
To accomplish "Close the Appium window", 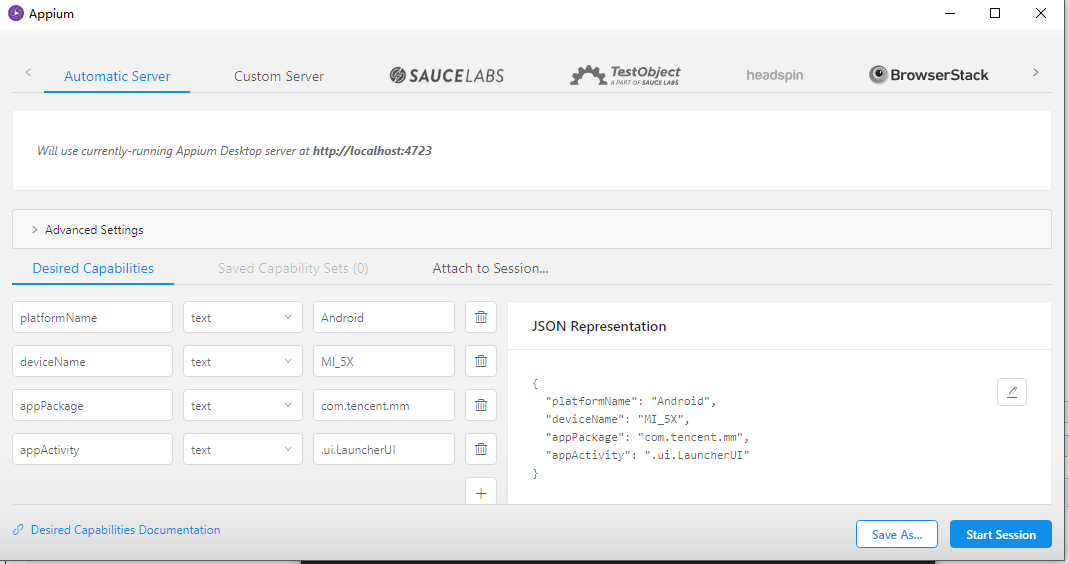I will (1040, 13).
